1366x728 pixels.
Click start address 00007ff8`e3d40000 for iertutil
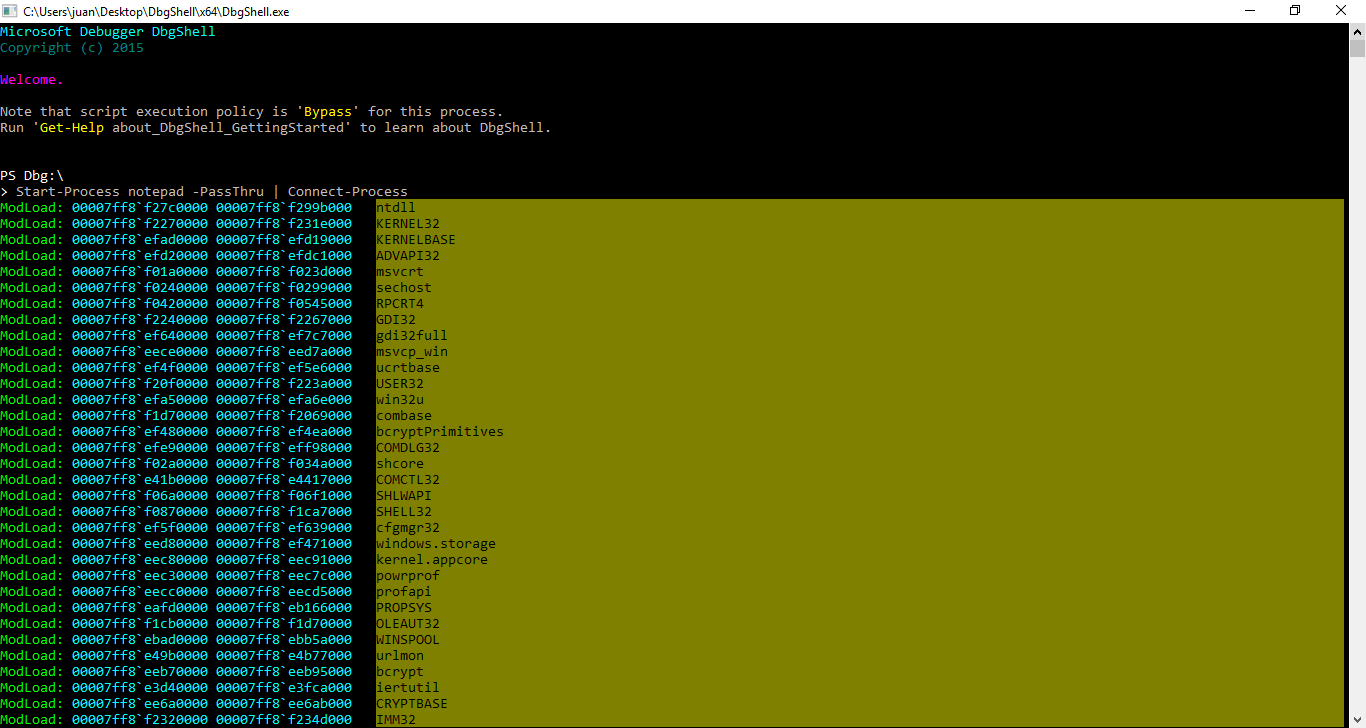[x=140, y=688]
